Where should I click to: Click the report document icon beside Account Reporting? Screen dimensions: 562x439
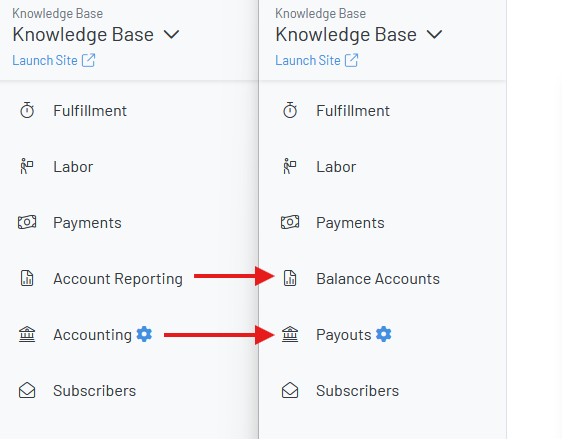27,278
